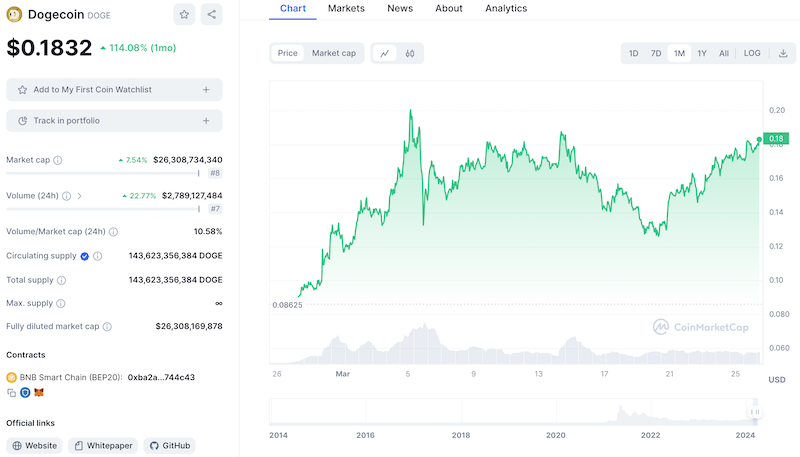This screenshot has width=800, height=457.
Task: Select the Price chart toggle
Action: pos(287,53)
